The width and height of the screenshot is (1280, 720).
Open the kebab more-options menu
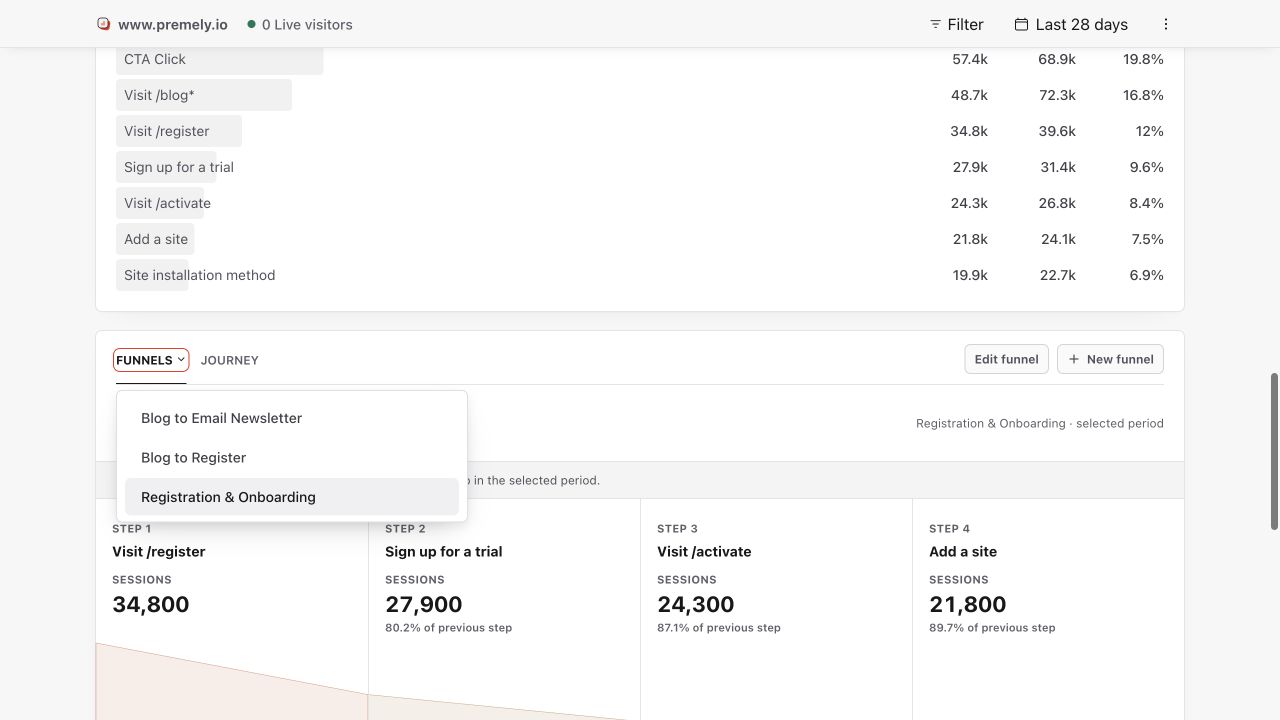pos(1165,24)
